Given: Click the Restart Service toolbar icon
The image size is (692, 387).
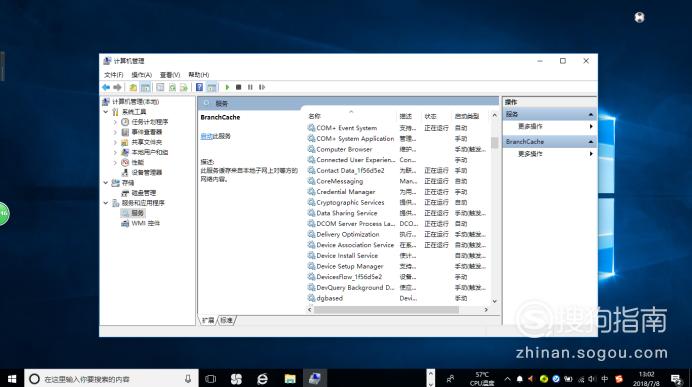Looking at the screenshot, I should [x=262, y=87].
